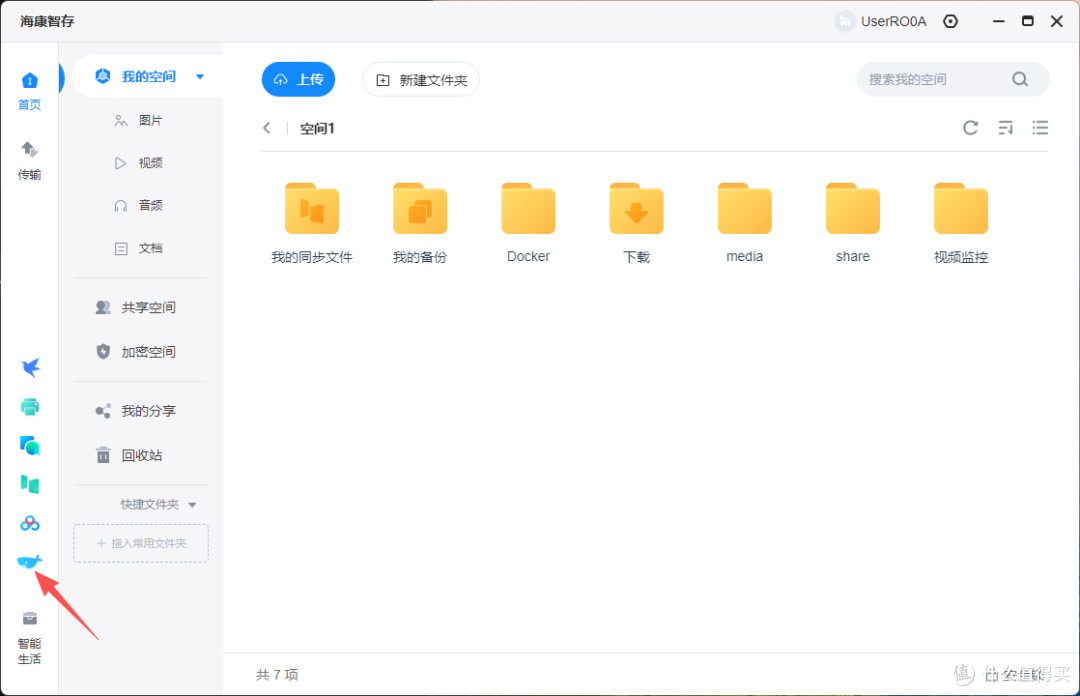Open the green sync files sidebar icon
This screenshot has height=696, width=1080.
[30, 484]
